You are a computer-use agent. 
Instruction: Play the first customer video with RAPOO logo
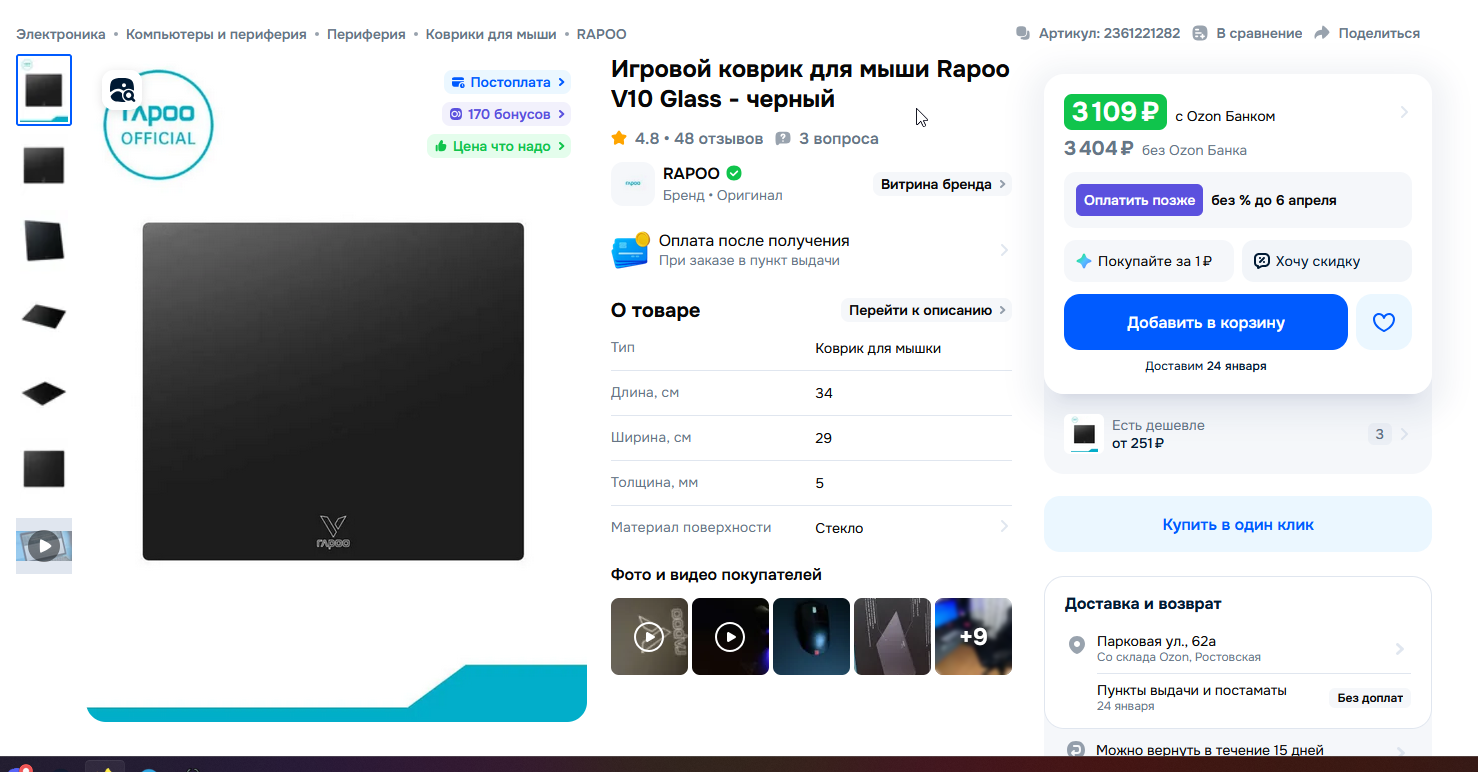pyautogui.click(x=649, y=636)
